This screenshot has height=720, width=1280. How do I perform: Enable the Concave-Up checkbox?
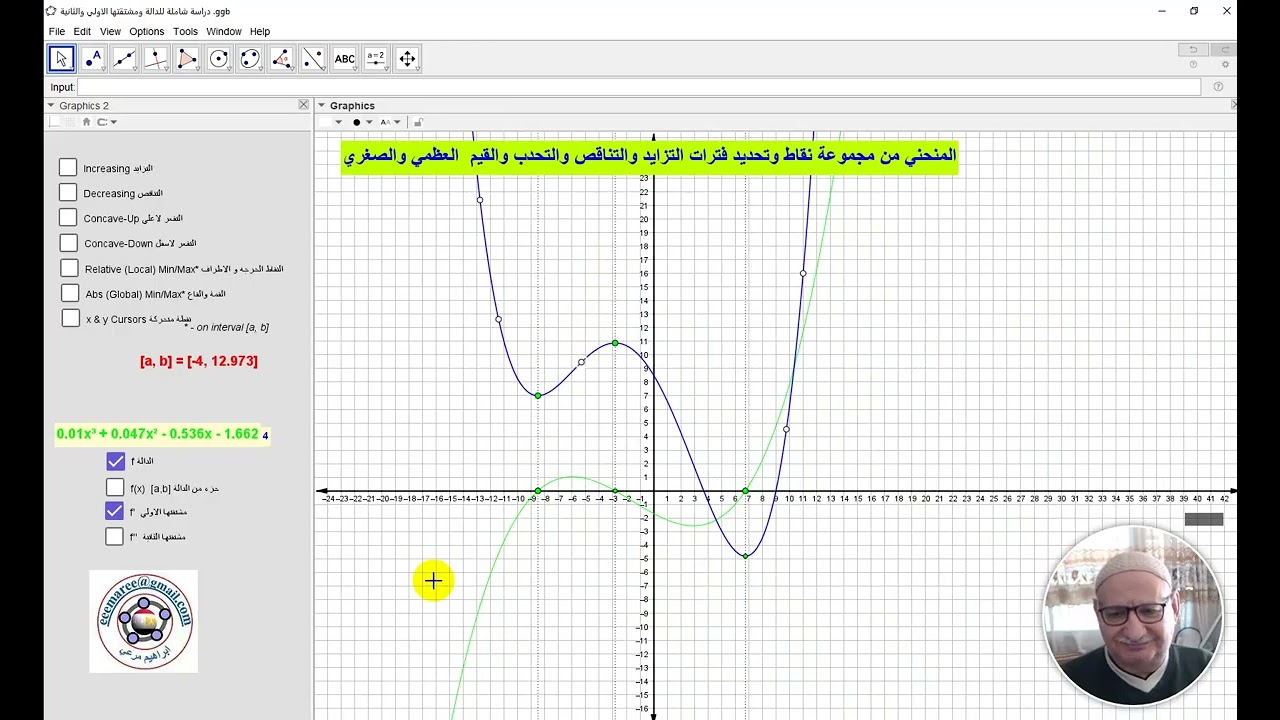click(68, 217)
